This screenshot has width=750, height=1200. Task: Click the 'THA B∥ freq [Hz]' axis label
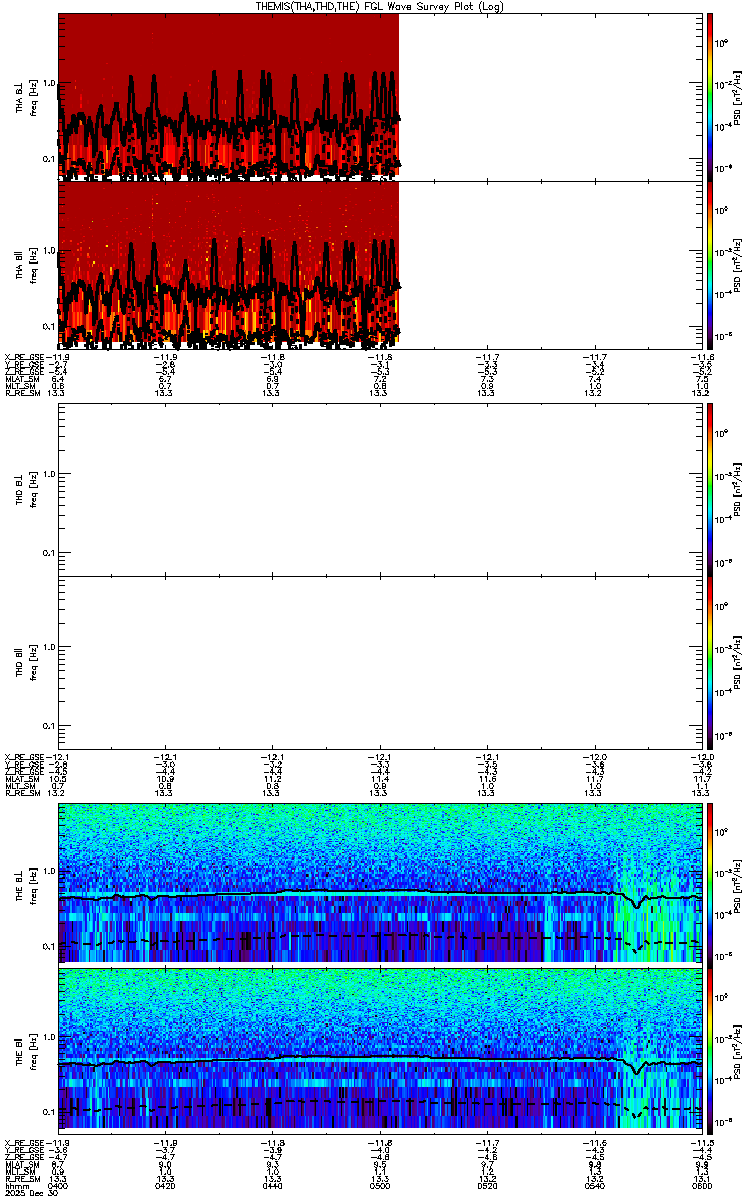pyautogui.click(x=27, y=265)
